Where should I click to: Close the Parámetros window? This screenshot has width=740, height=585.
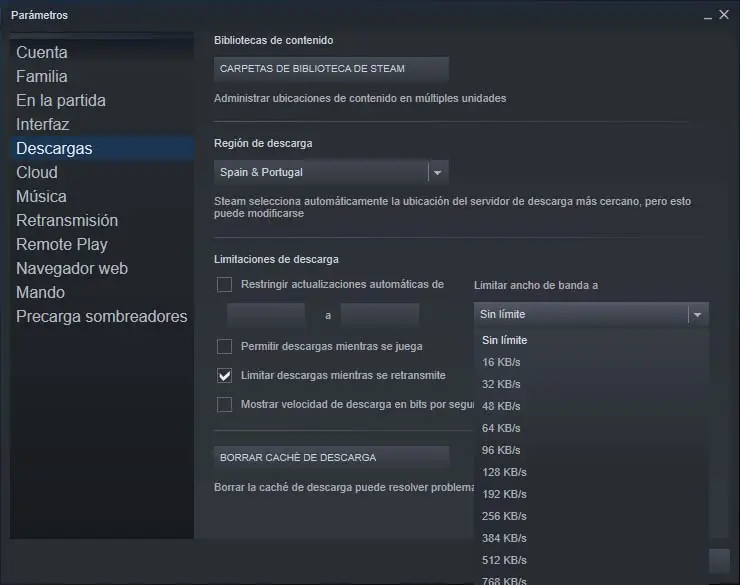click(724, 15)
